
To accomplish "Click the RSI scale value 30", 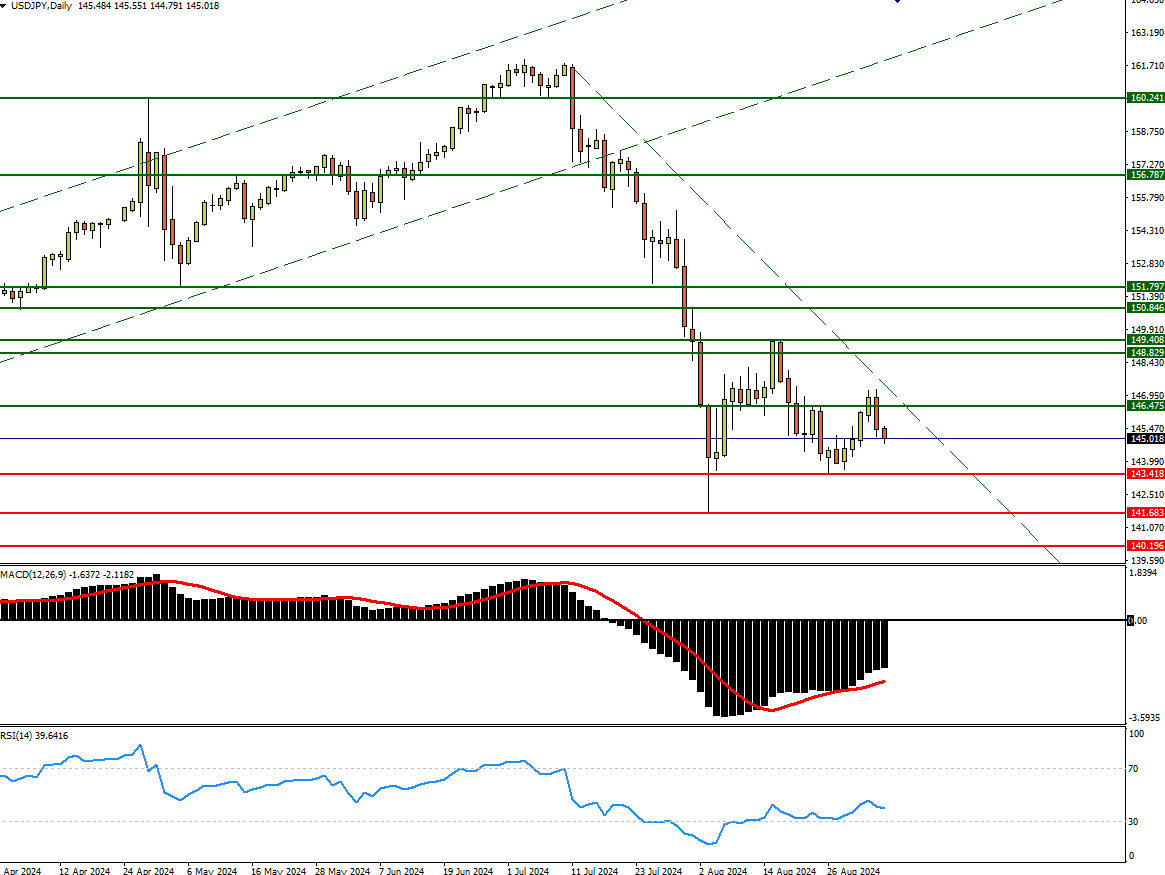I will 1133,822.
